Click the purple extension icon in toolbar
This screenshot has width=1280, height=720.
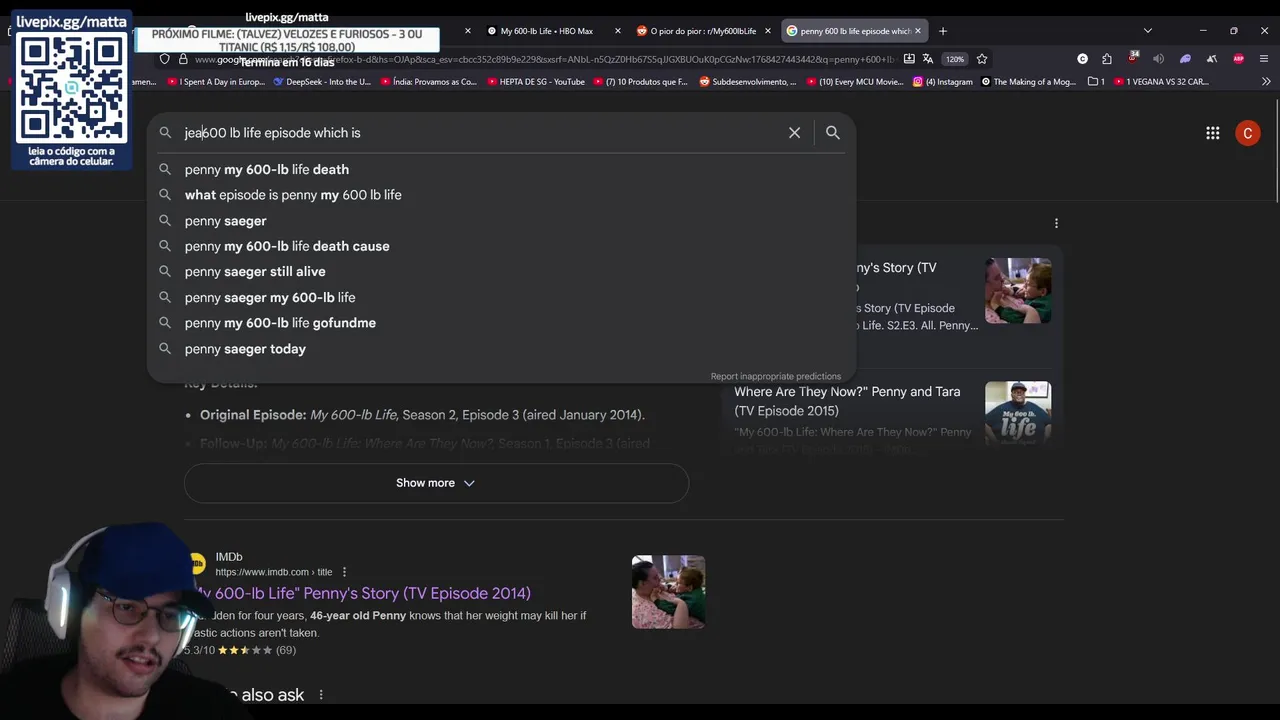(x=1185, y=59)
